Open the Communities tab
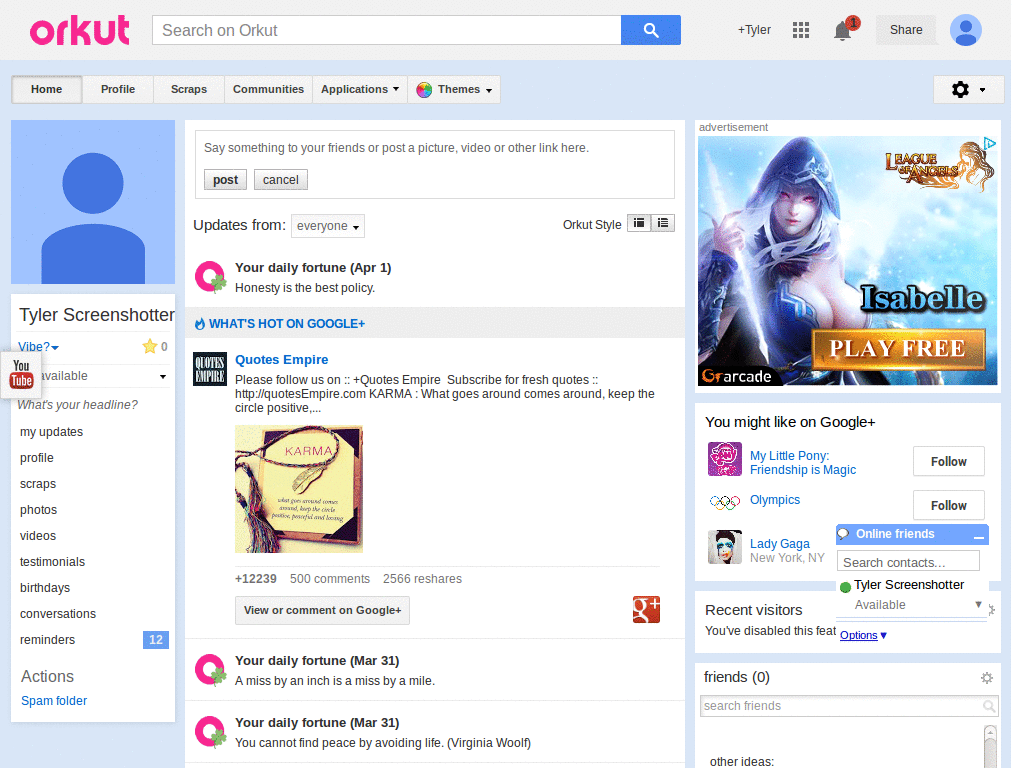This screenshot has height=768, width=1024. pyautogui.click(x=268, y=89)
